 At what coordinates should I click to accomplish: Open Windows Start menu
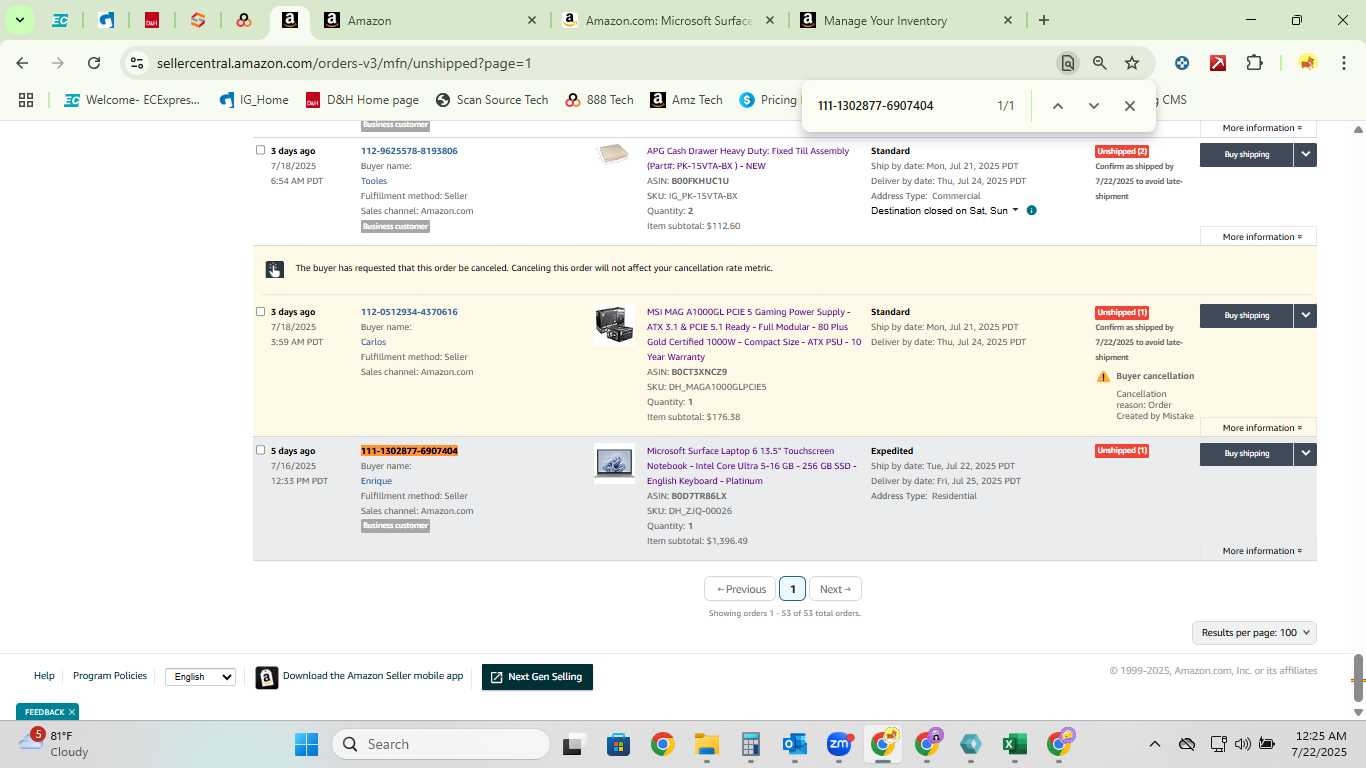[x=306, y=744]
